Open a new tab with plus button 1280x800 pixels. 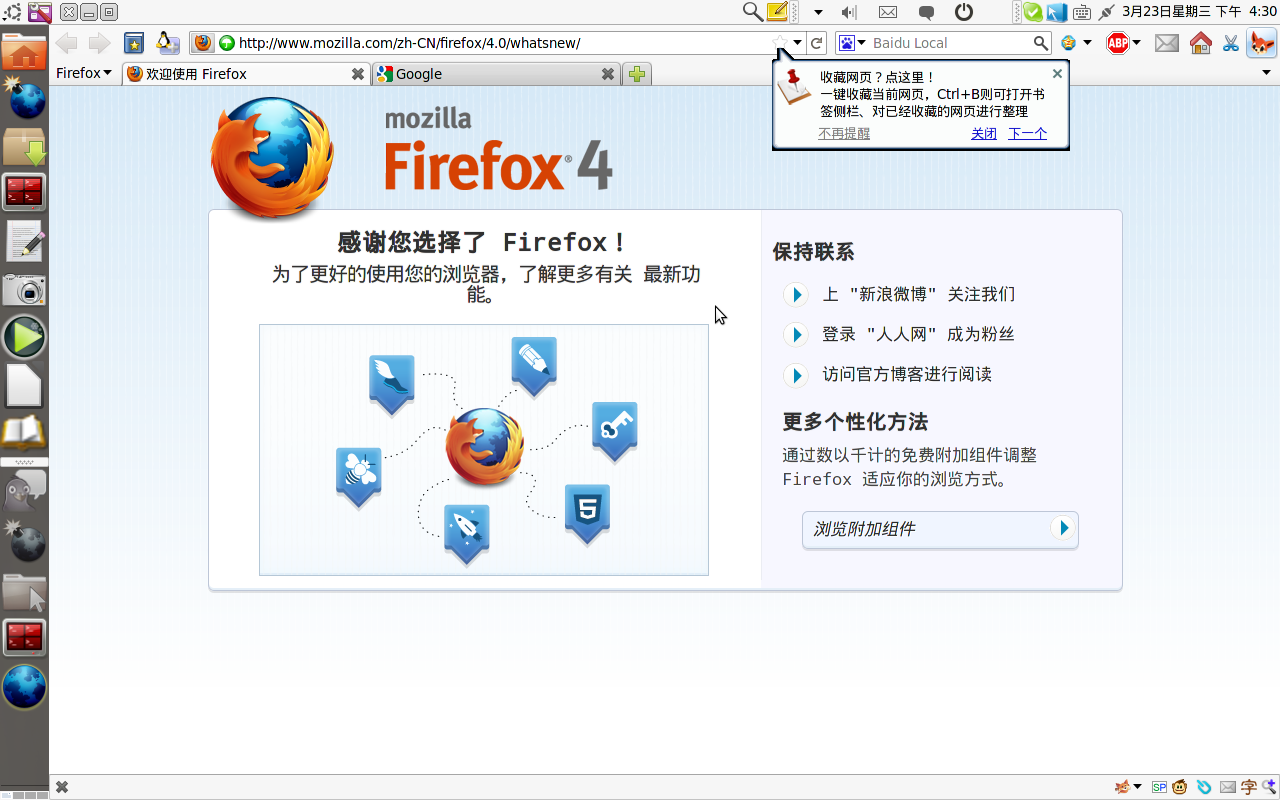(x=636, y=74)
